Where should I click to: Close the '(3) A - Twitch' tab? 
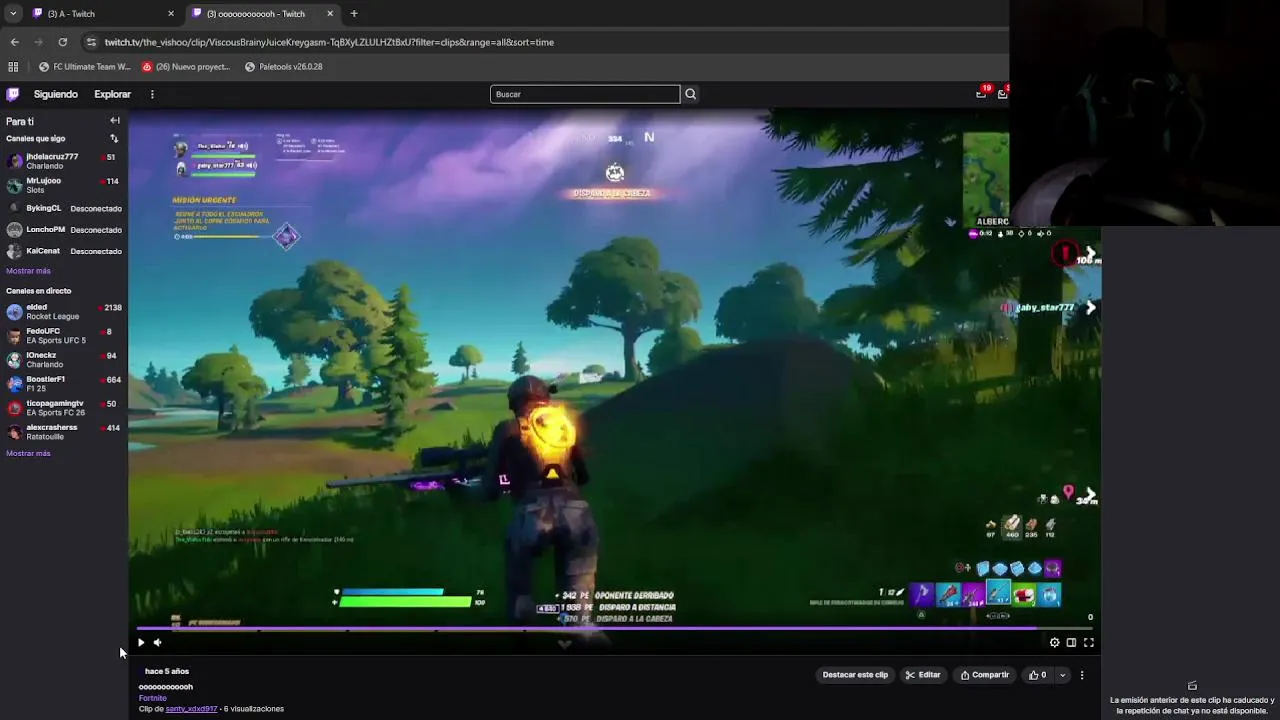(171, 14)
